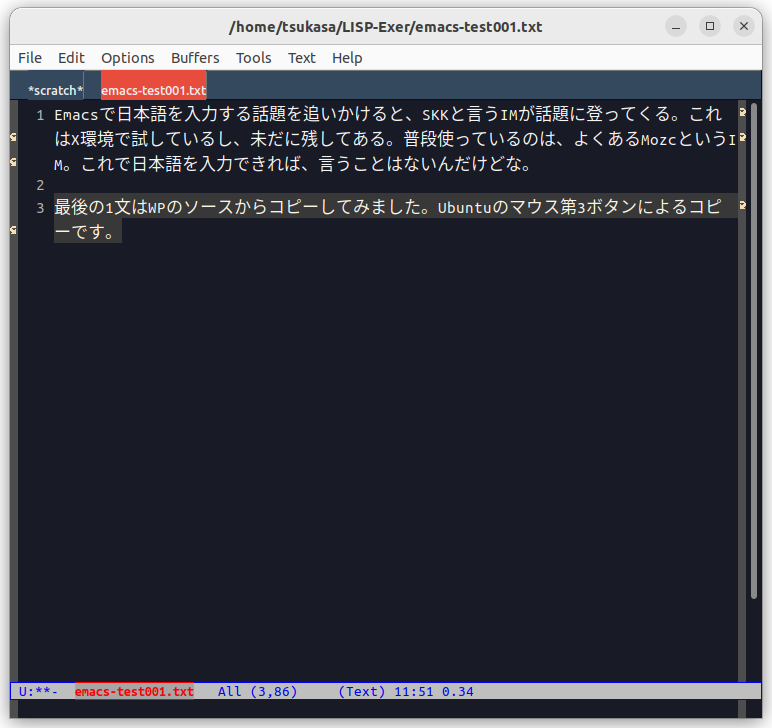Screen dimensions: 772x728
Task: Open the Edit menu
Action: point(71,58)
